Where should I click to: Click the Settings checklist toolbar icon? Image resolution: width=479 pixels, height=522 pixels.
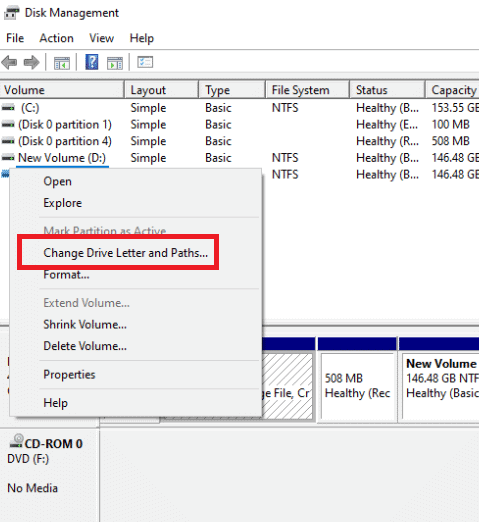145,62
